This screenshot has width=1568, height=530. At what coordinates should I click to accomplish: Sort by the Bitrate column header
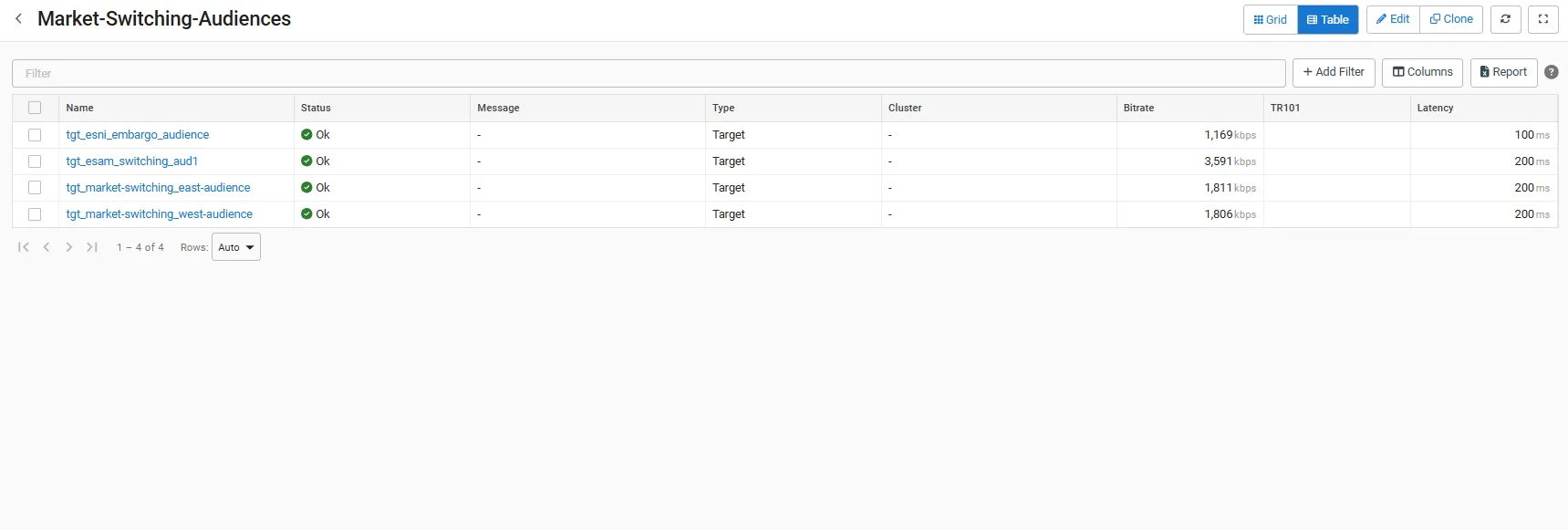point(1138,108)
